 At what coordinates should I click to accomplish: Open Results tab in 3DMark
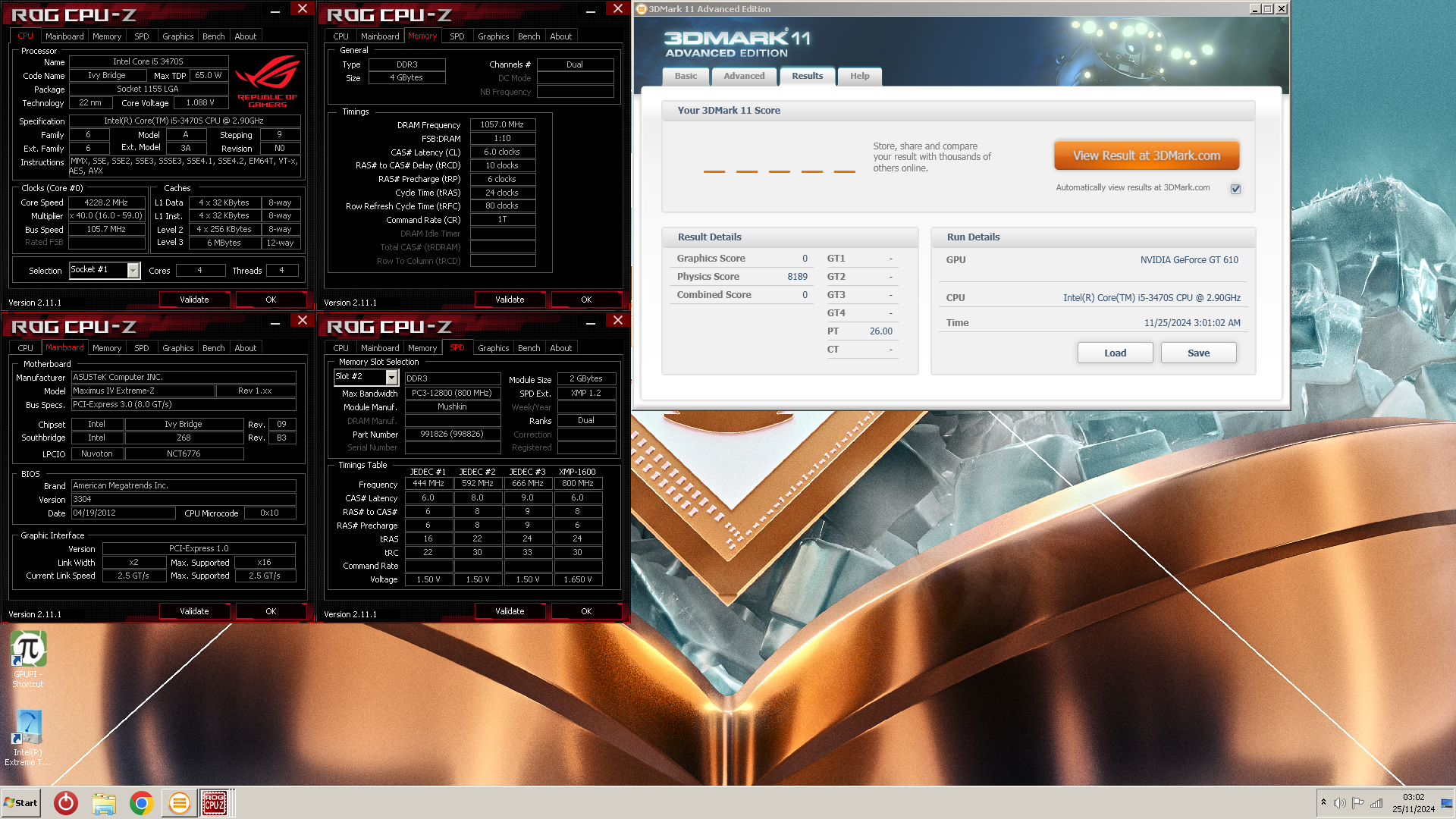click(x=807, y=76)
